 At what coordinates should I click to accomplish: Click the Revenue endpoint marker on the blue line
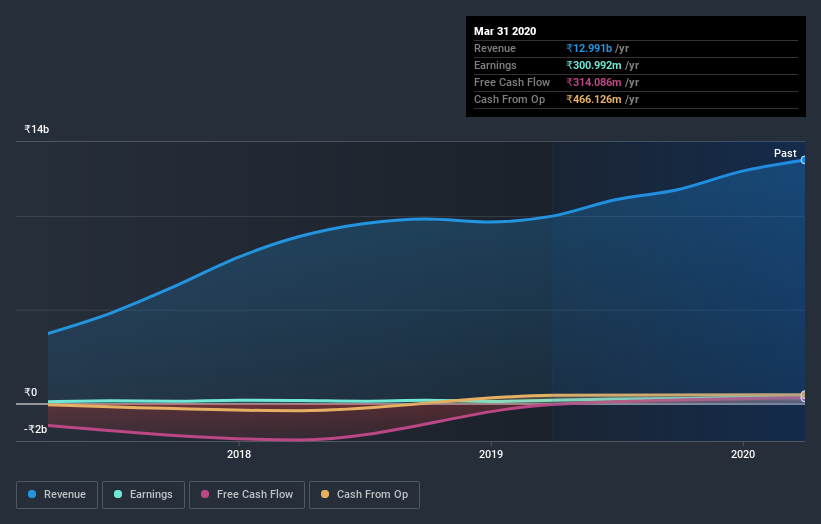point(803,160)
